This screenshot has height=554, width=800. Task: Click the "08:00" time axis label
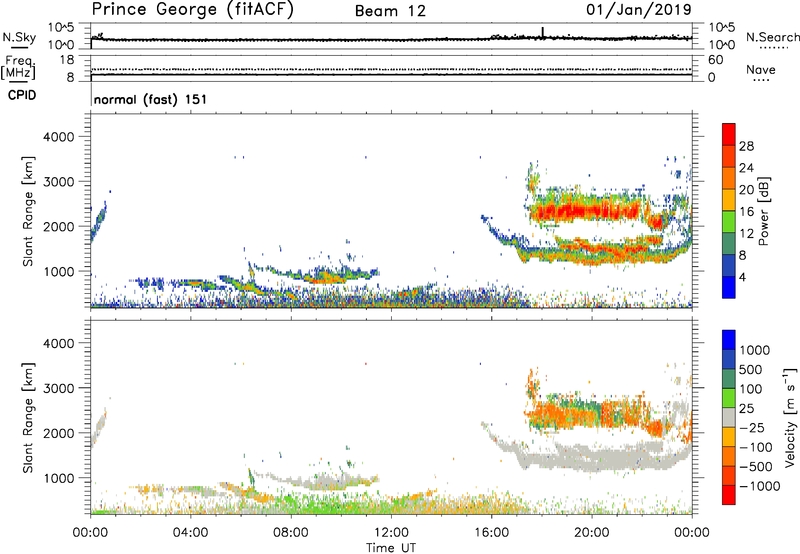pyautogui.click(x=291, y=532)
